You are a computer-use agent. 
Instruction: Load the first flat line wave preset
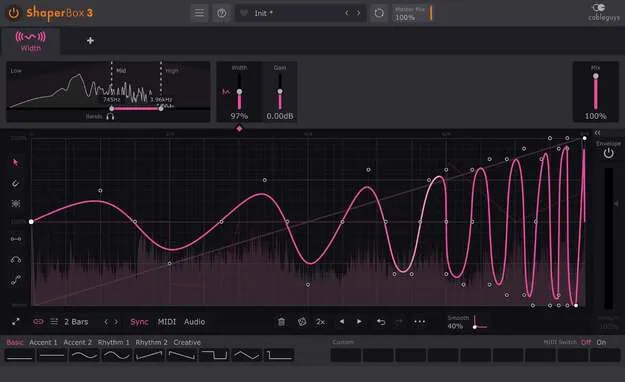point(20,355)
